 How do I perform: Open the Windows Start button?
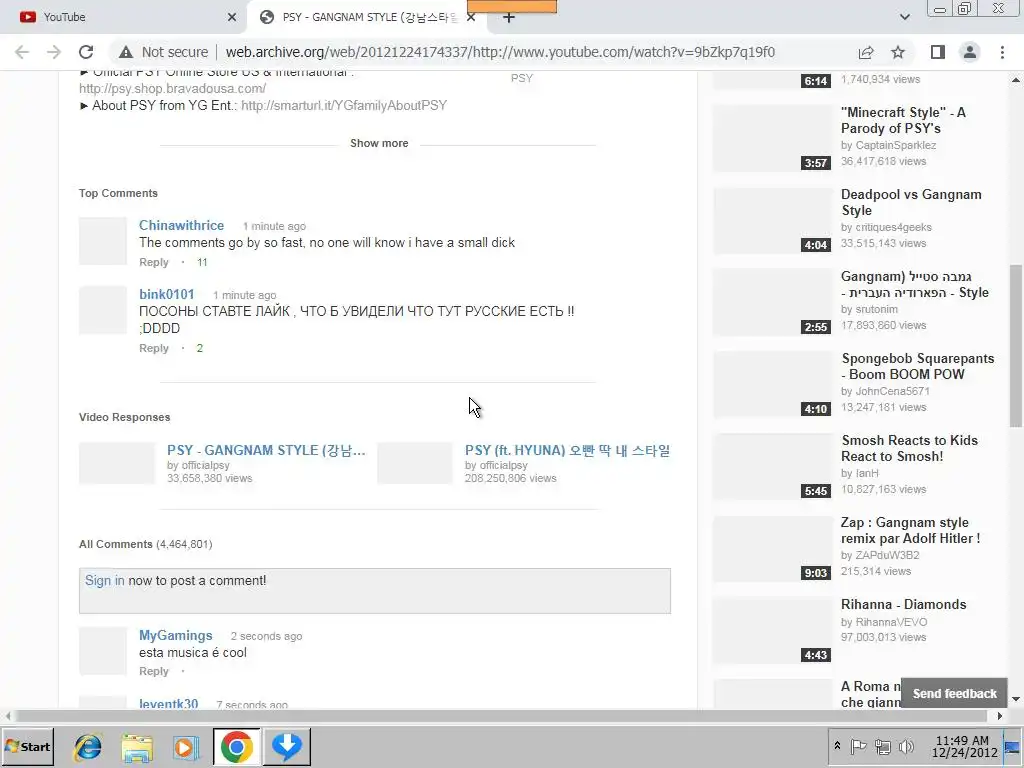click(27, 746)
